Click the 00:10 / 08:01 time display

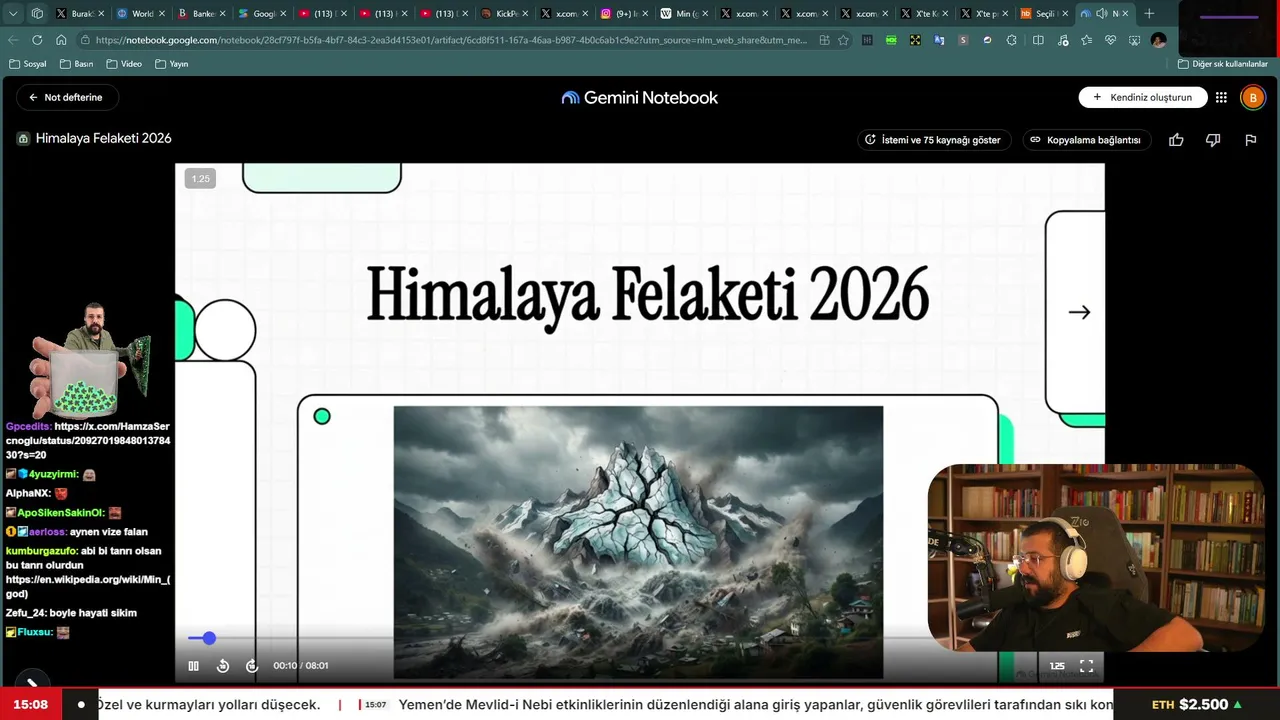[301, 666]
